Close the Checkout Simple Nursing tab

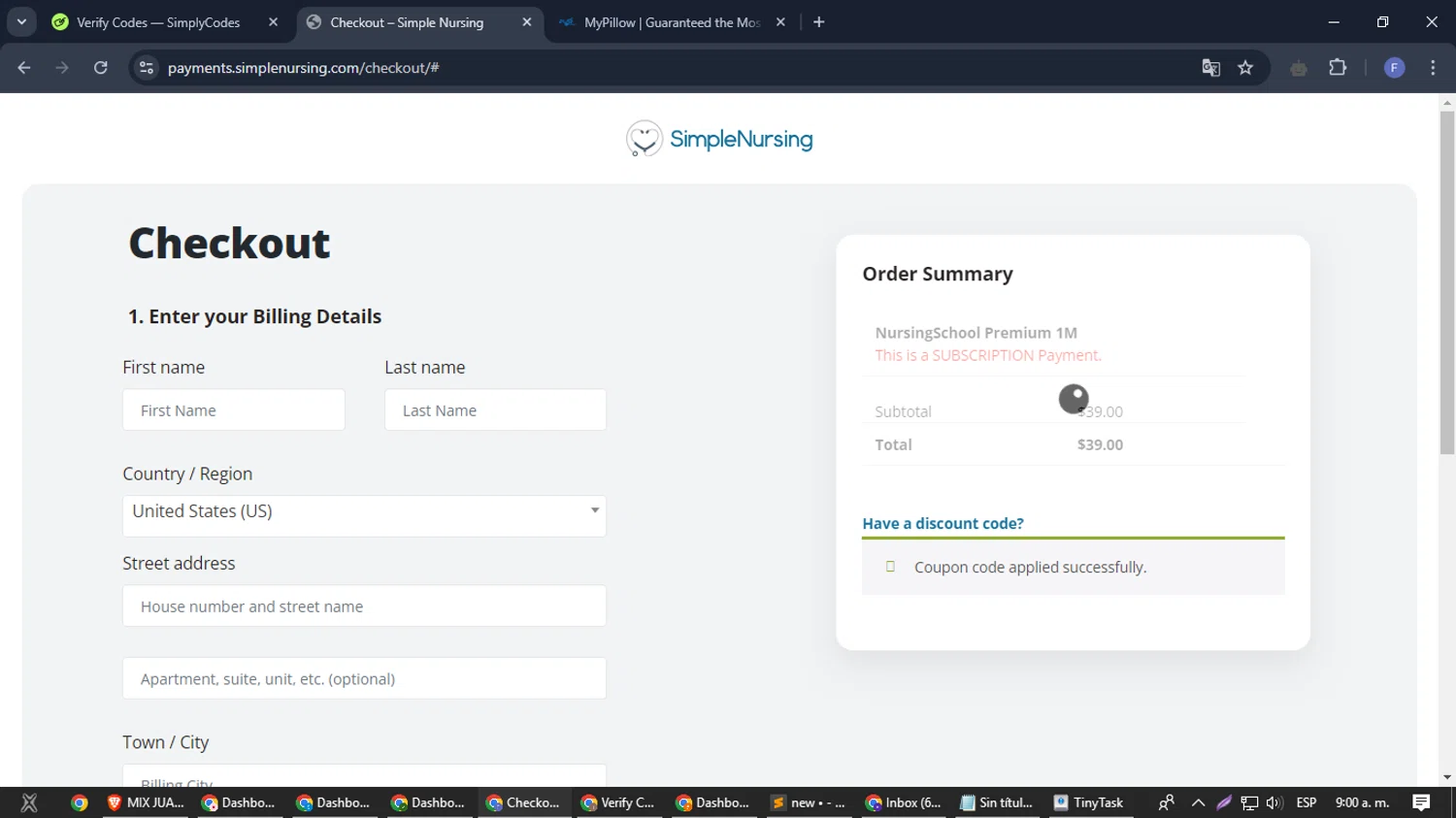point(526,22)
